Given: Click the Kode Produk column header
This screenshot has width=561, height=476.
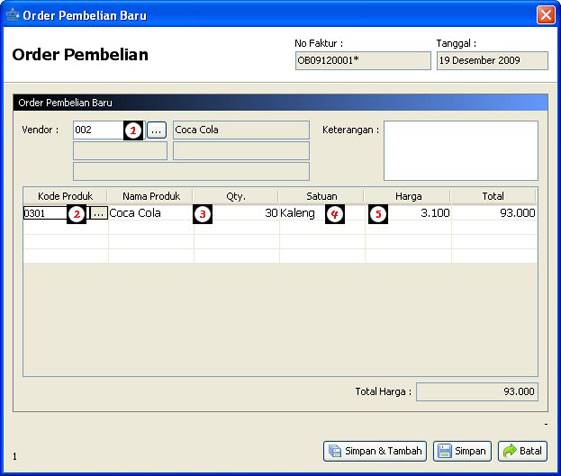Looking at the screenshot, I should click(65, 196).
